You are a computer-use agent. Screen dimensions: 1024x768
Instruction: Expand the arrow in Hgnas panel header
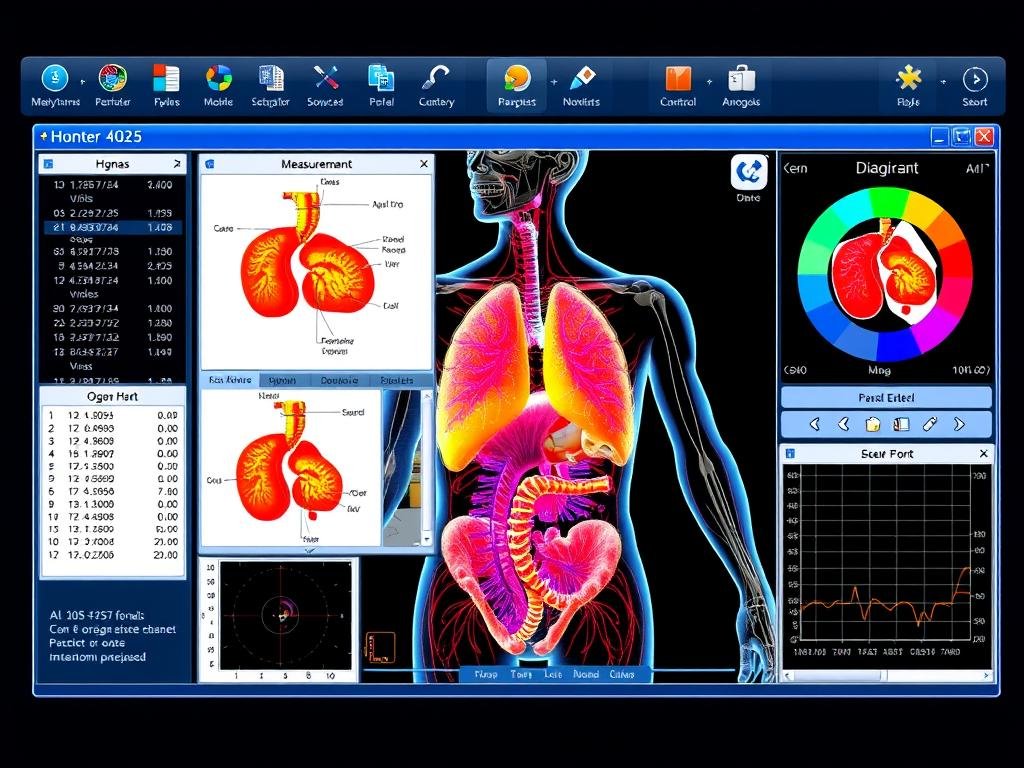click(x=177, y=164)
